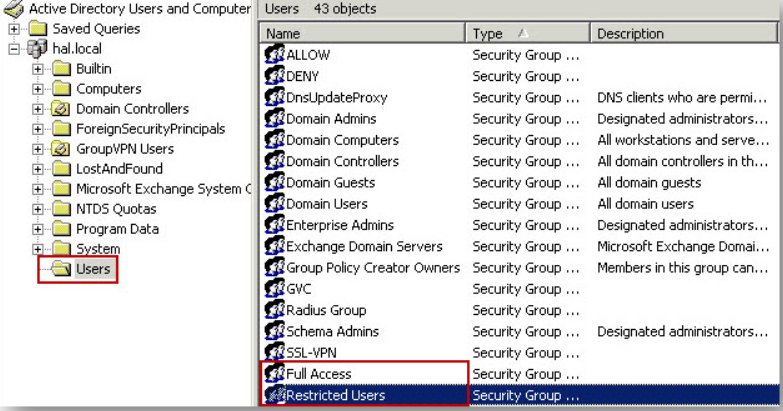
Task: Sort the list by Name column
Action: coord(363,33)
